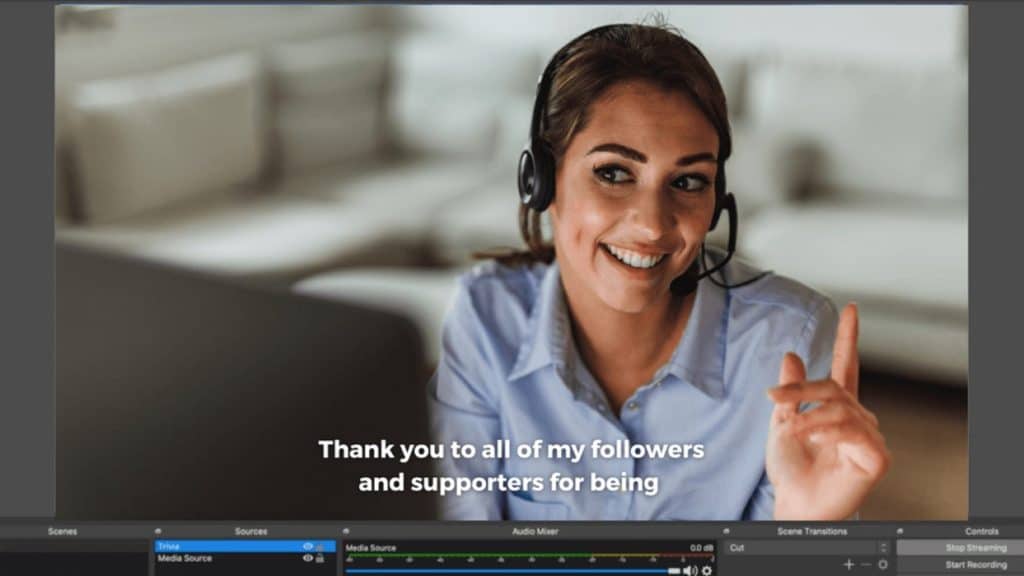Select the Trivia source in the Sources list
The width and height of the screenshot is (1024, 576).
point(200,547)
